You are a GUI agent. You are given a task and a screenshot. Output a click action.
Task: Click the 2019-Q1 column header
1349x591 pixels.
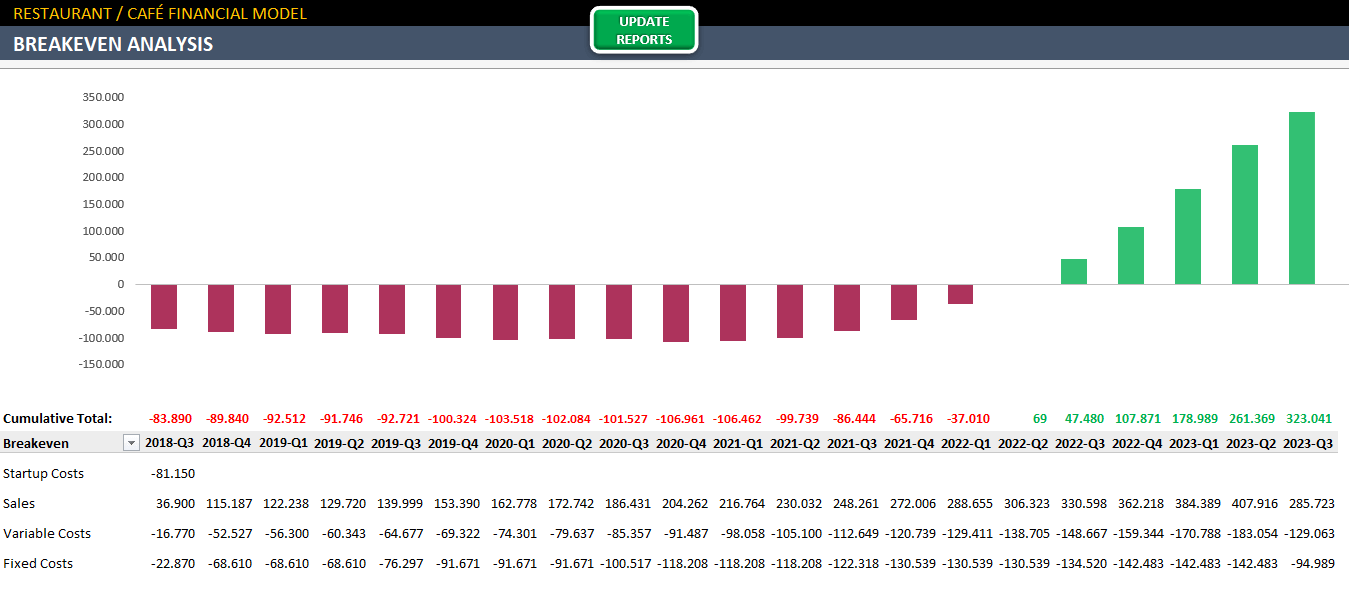[x=284, y=443]
